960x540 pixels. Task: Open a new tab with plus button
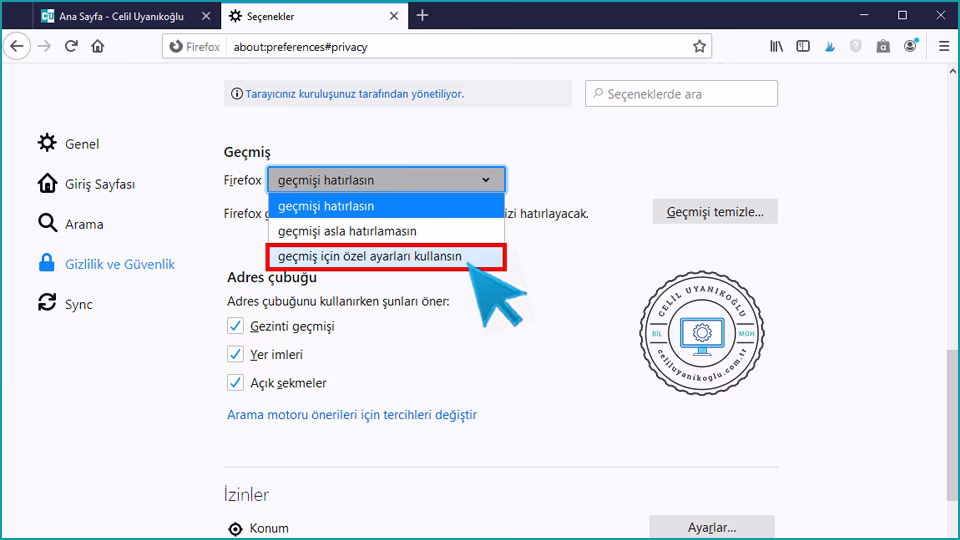pyautogui.click(x=422, y=16)
